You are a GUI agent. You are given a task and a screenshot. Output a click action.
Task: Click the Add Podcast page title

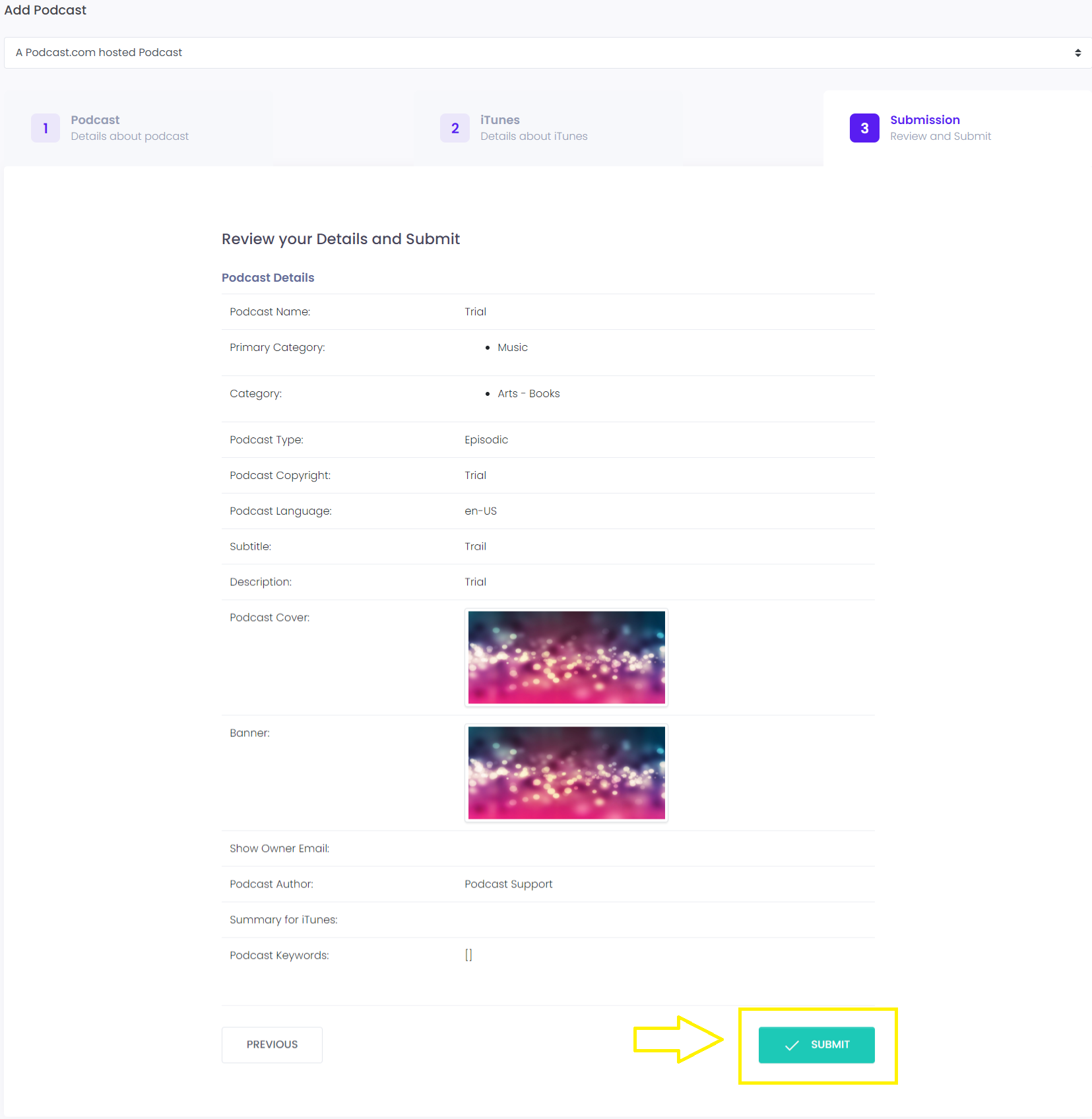pos(46,10)
